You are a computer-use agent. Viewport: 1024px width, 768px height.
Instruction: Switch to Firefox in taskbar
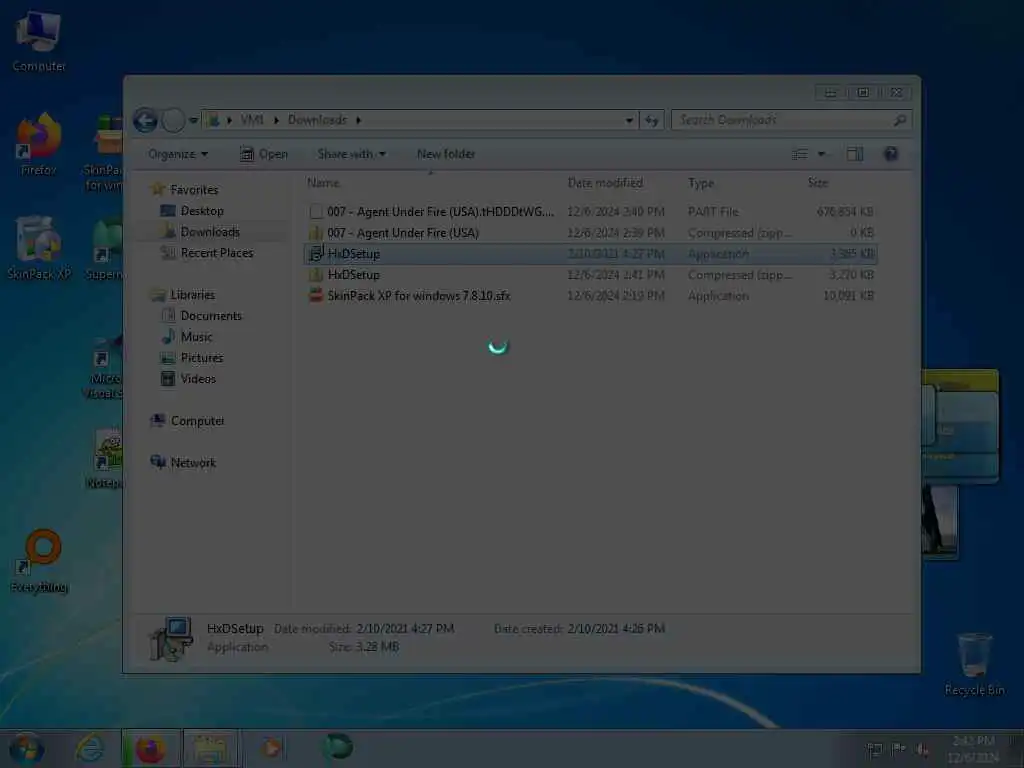pos(150,748)
